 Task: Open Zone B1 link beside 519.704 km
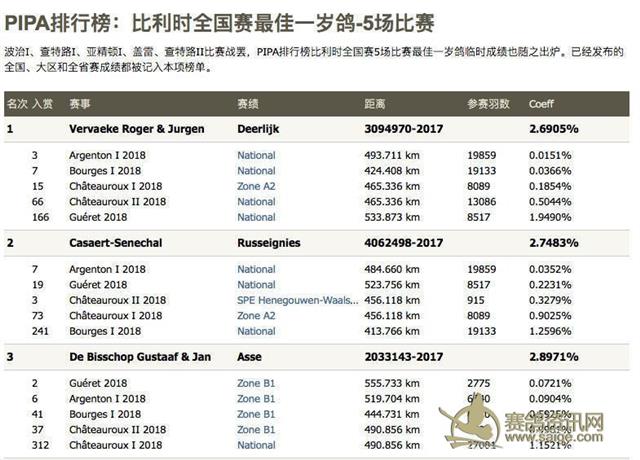point(256,399)
